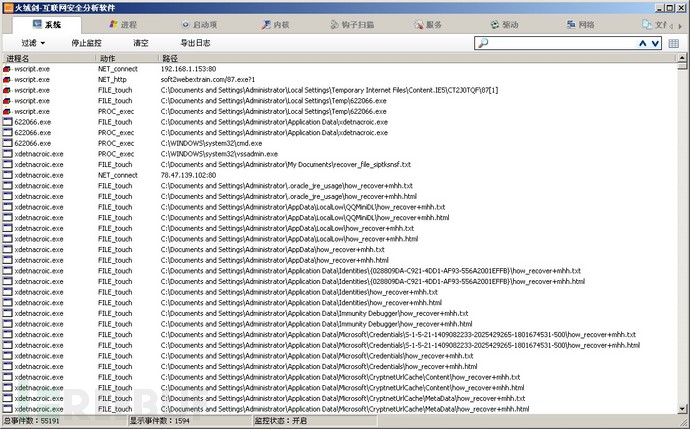This screenshot has height=429, width=690.
Task: Click the network icon beside 网络
Action: (571, 24)
